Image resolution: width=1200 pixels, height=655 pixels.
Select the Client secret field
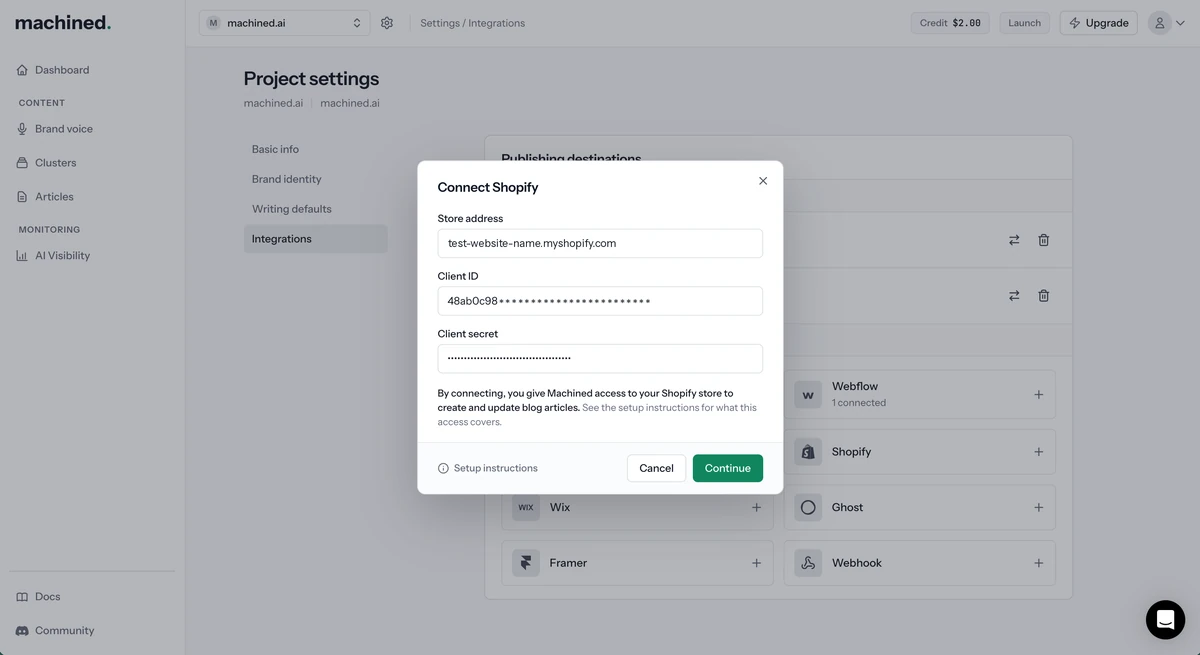[x=600, y=358]
